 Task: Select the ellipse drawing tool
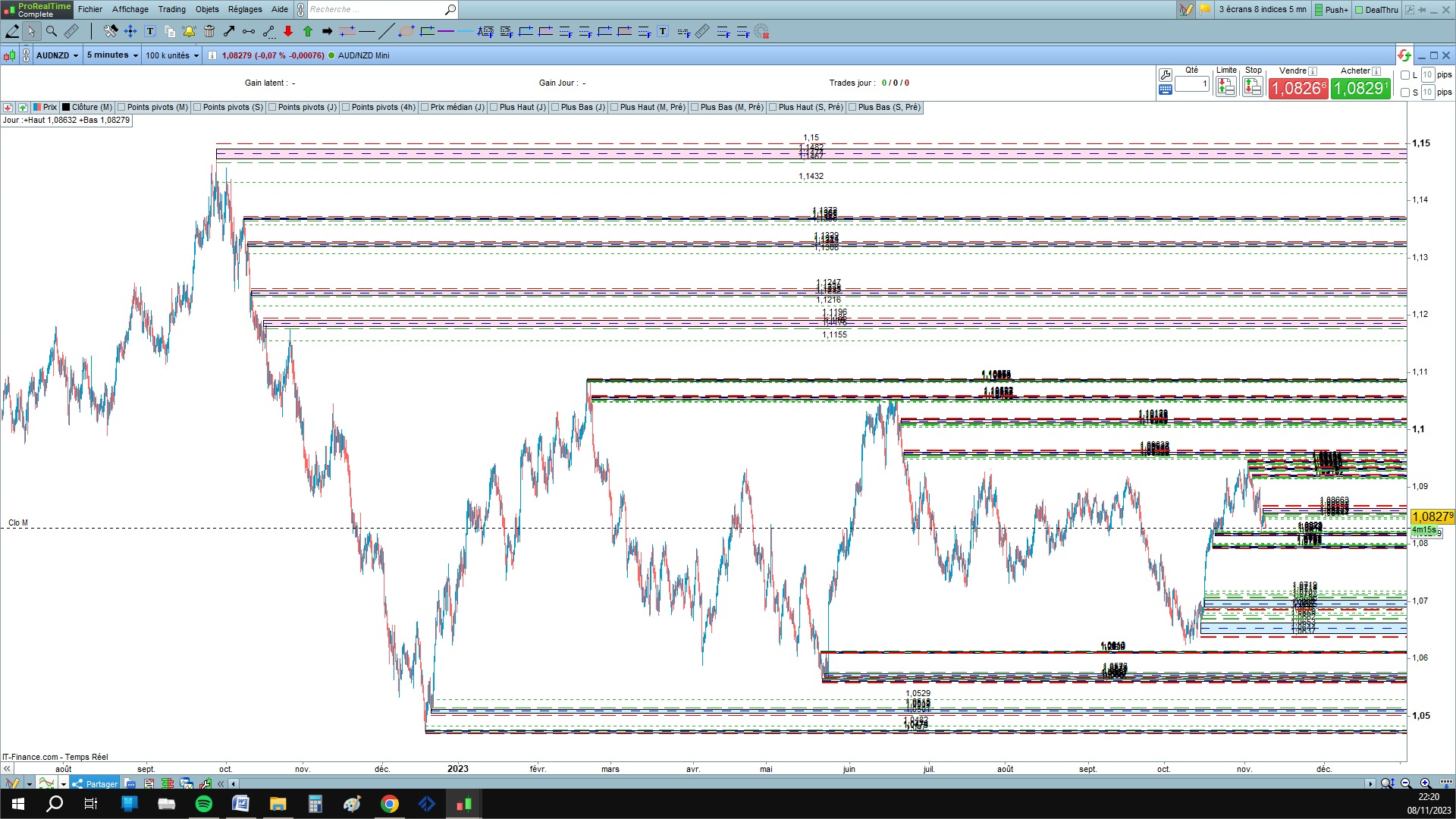click(406, 31)
